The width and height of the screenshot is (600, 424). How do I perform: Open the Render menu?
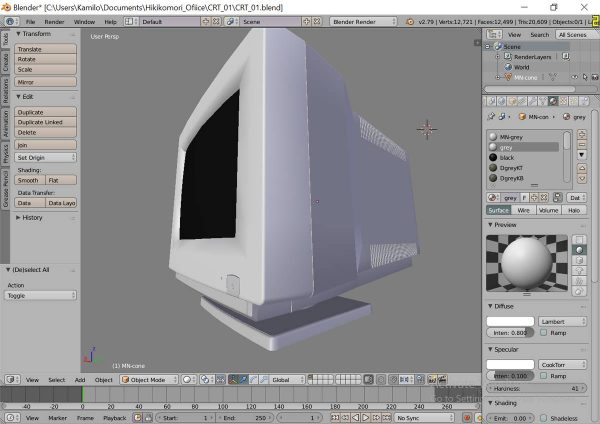click(x=54, y=20)
